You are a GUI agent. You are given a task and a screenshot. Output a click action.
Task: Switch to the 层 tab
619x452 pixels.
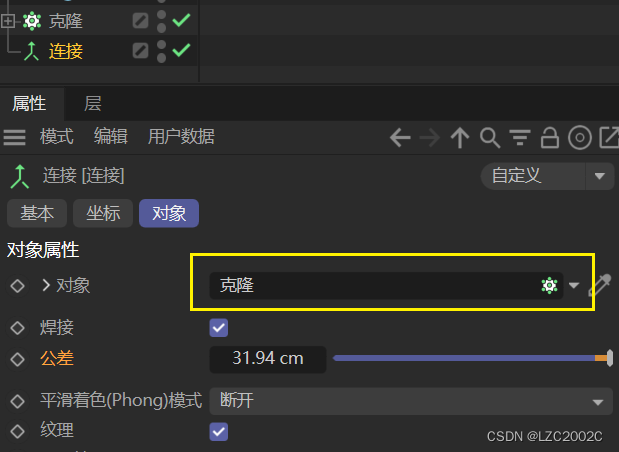pyautogui.click(x=92, y=104)
